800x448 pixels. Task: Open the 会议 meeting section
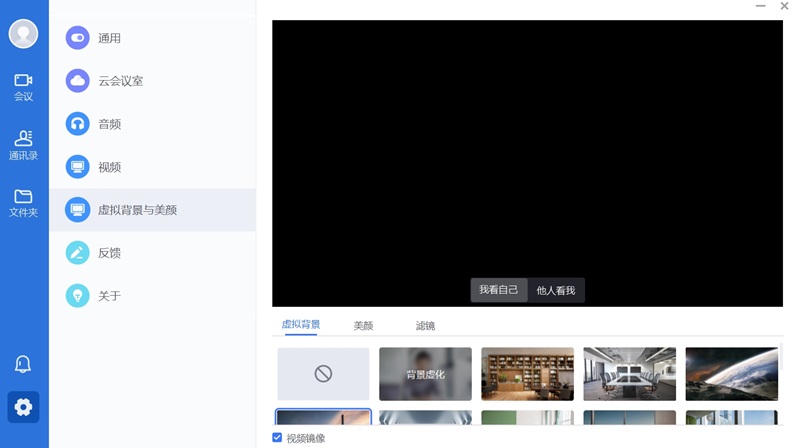(x=23, y=87)
